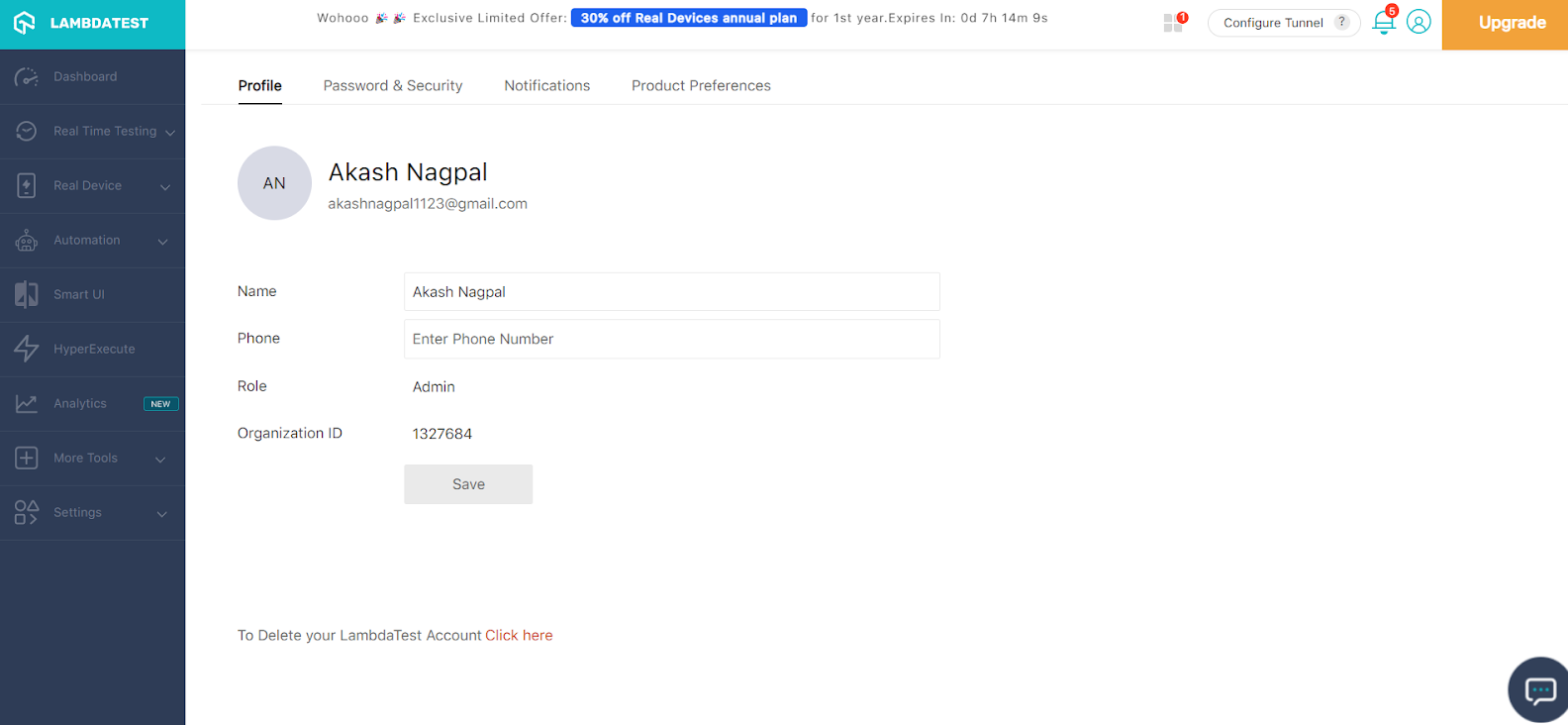
Task: Click the LAMBDATEST brand name
Action: [x=99, y=23]
